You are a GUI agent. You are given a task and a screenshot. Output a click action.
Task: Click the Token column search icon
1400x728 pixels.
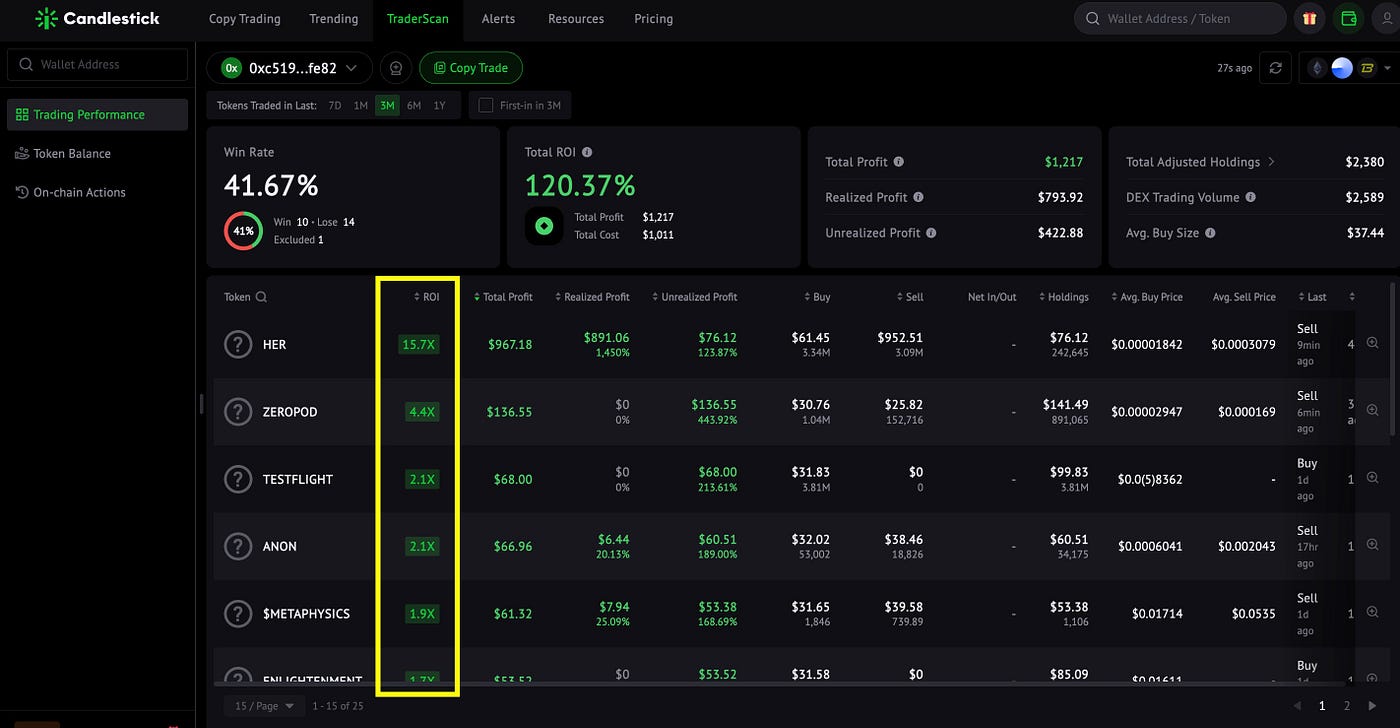tap(261, 297)
